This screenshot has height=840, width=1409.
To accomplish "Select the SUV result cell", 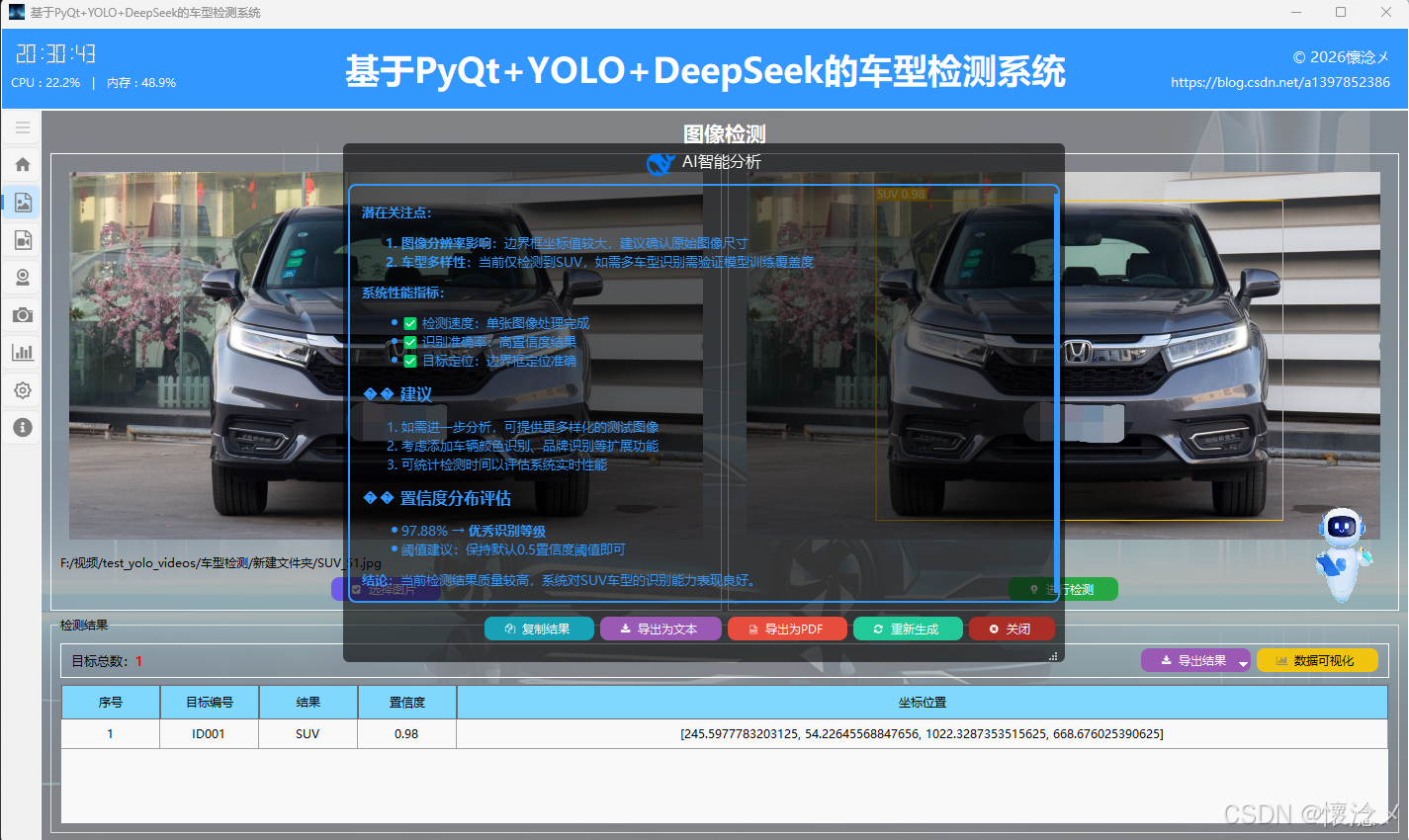I will [x=308, y=734].
